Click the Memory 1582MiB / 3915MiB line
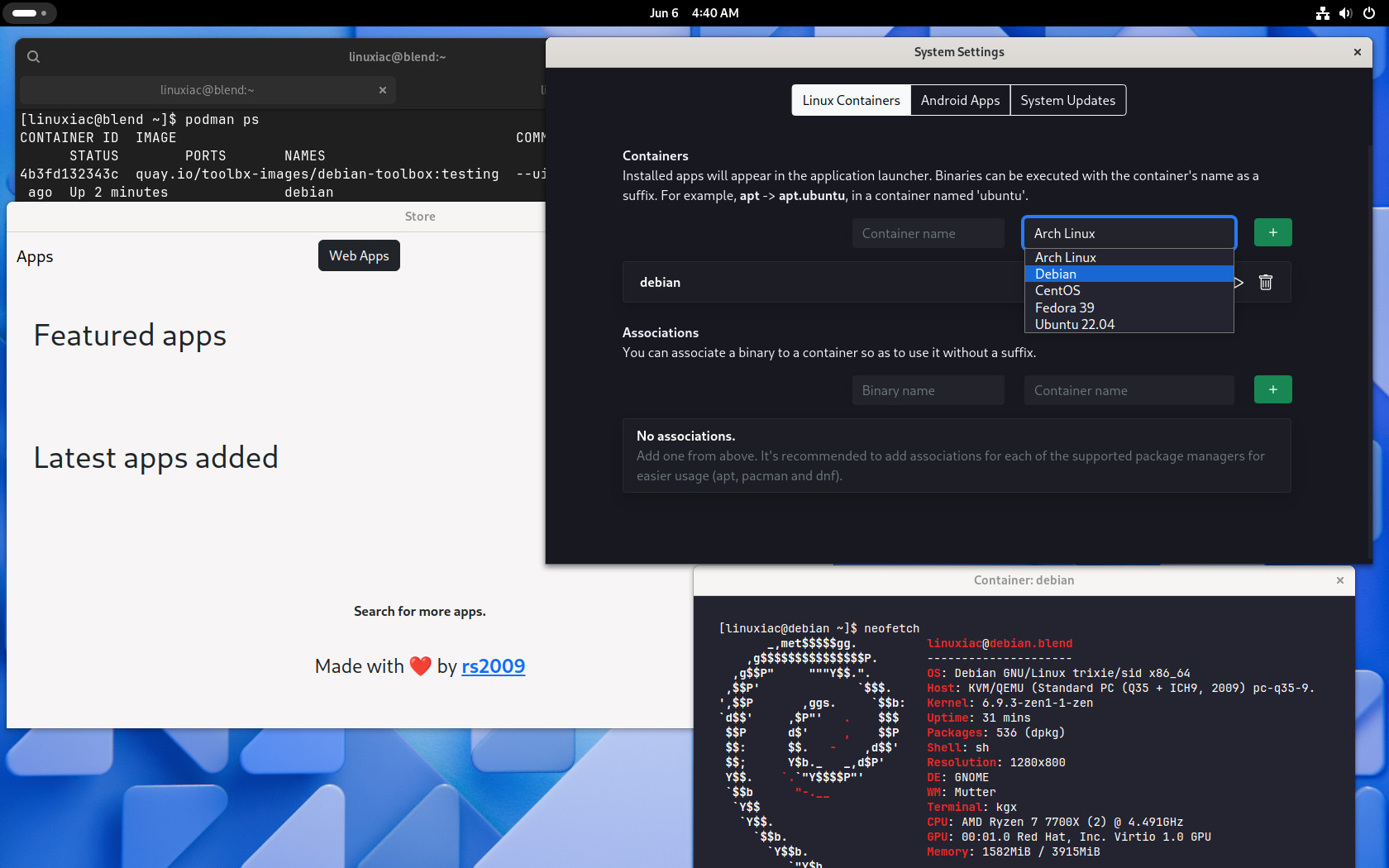 click(x=1014, y=851)
